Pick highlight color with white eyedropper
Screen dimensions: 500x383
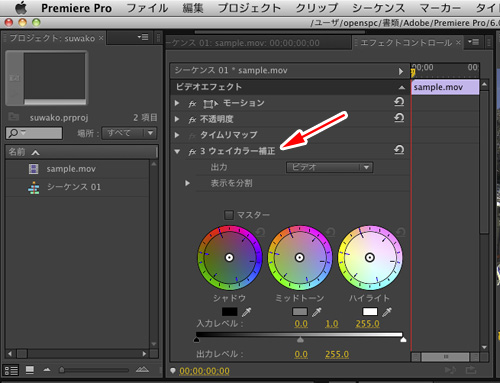click(x=387, y=312)
